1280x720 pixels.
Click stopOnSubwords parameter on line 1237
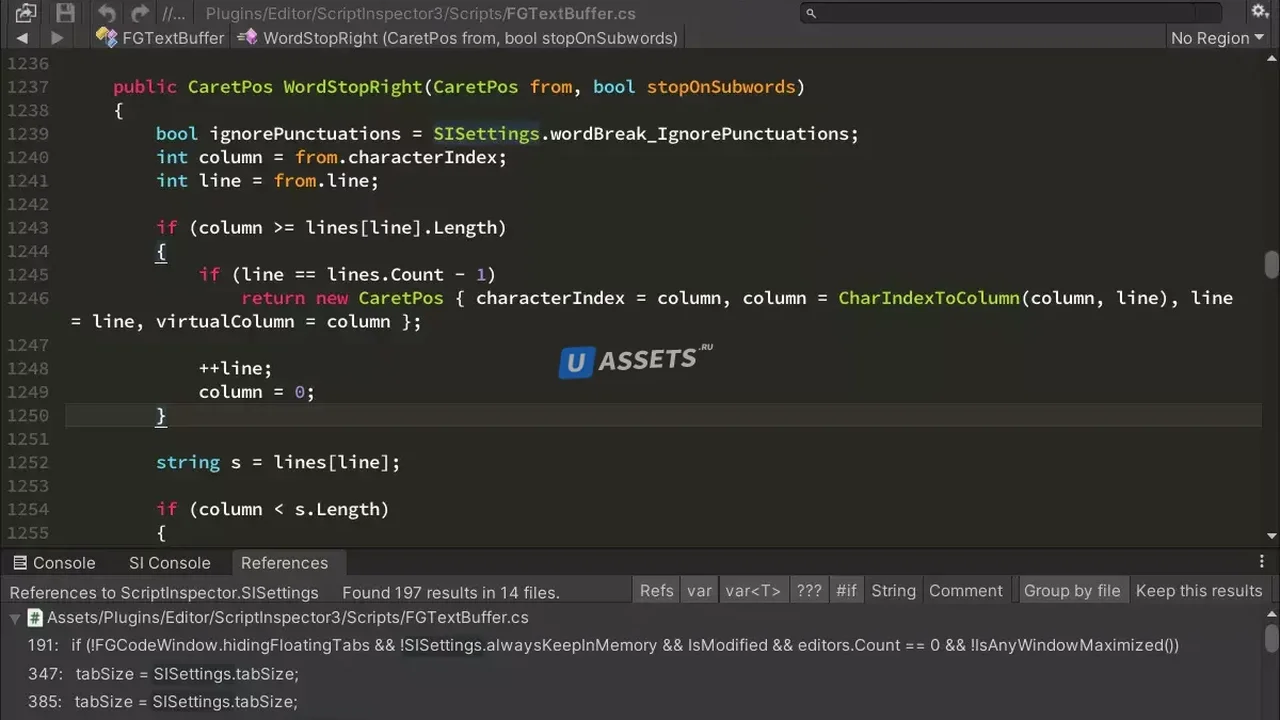point(720,87)
